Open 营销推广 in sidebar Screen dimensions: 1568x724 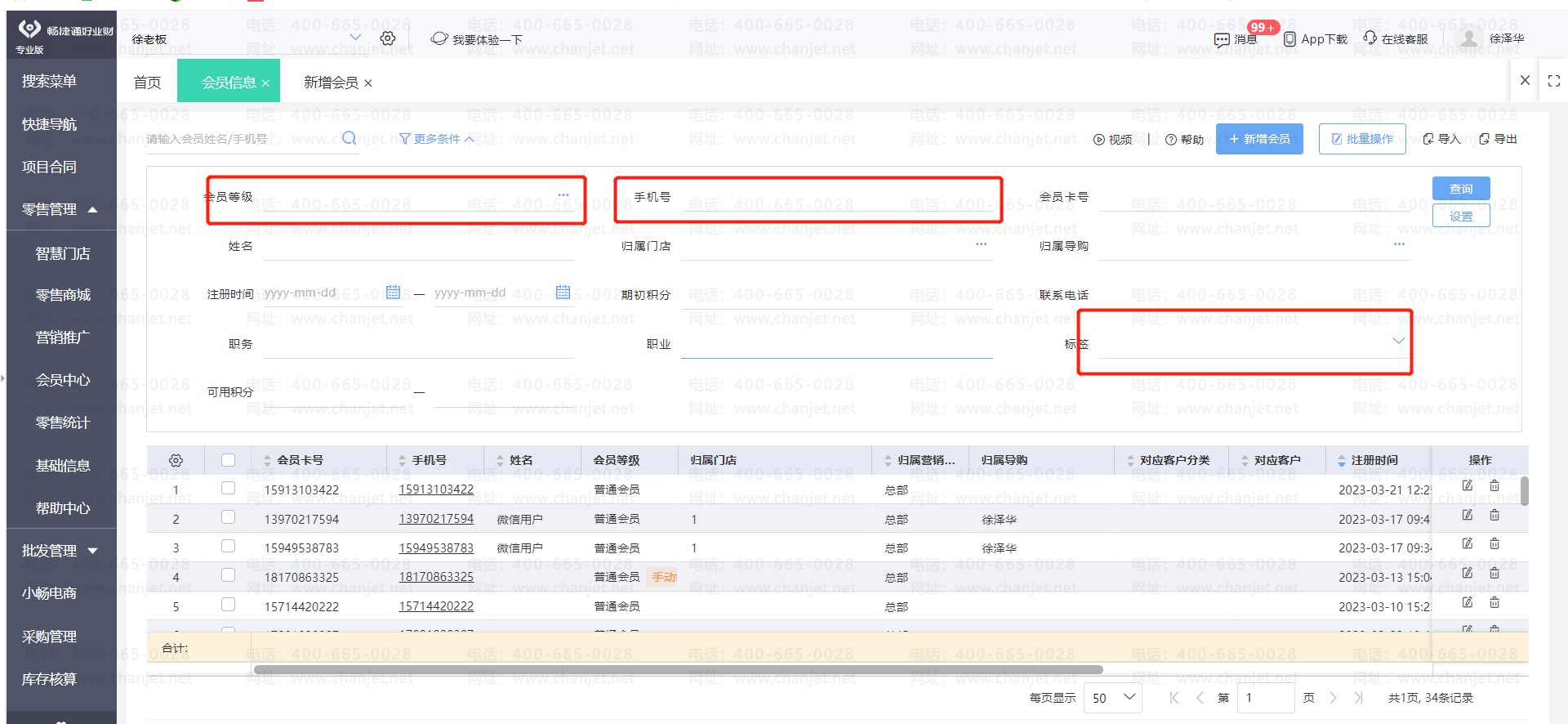pos(63,337)
